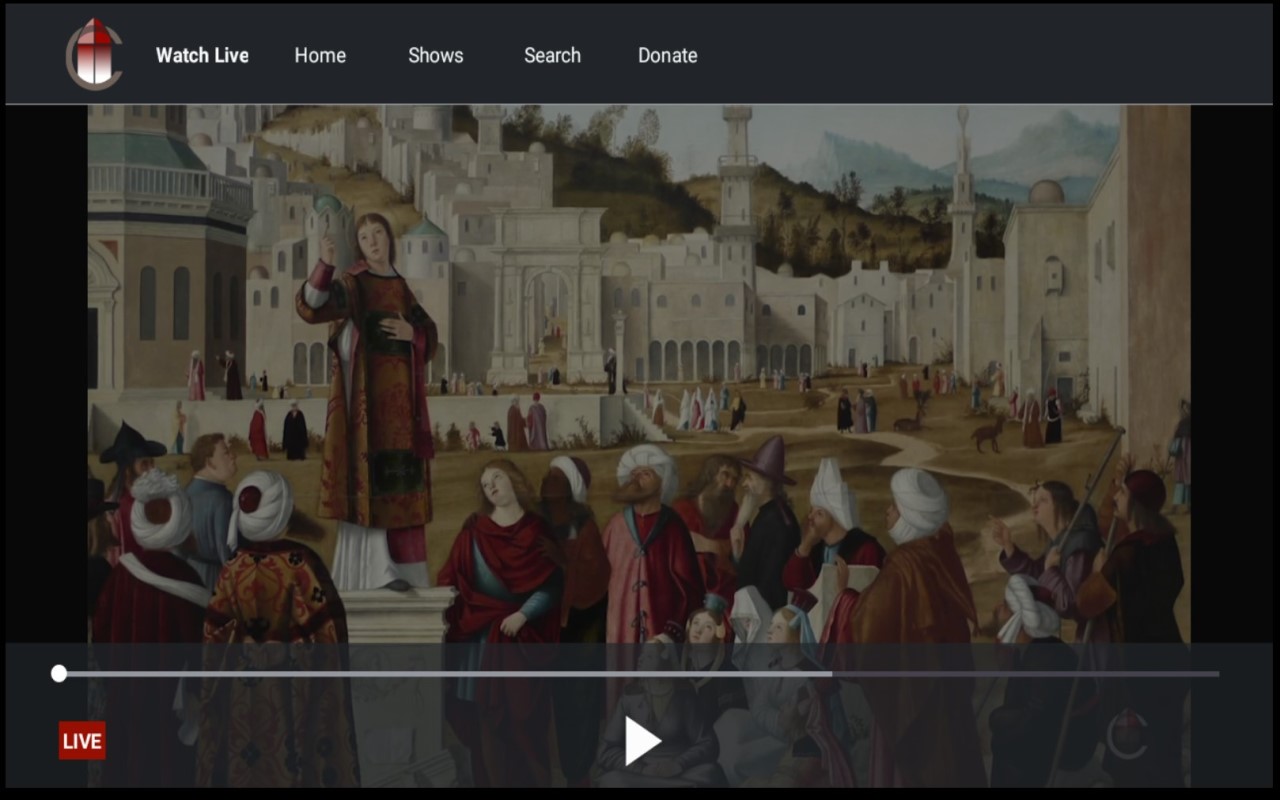Select Donate in the top menu
Image resolution: width=1280 pixels, height=800 pixels.
[667, 56]
